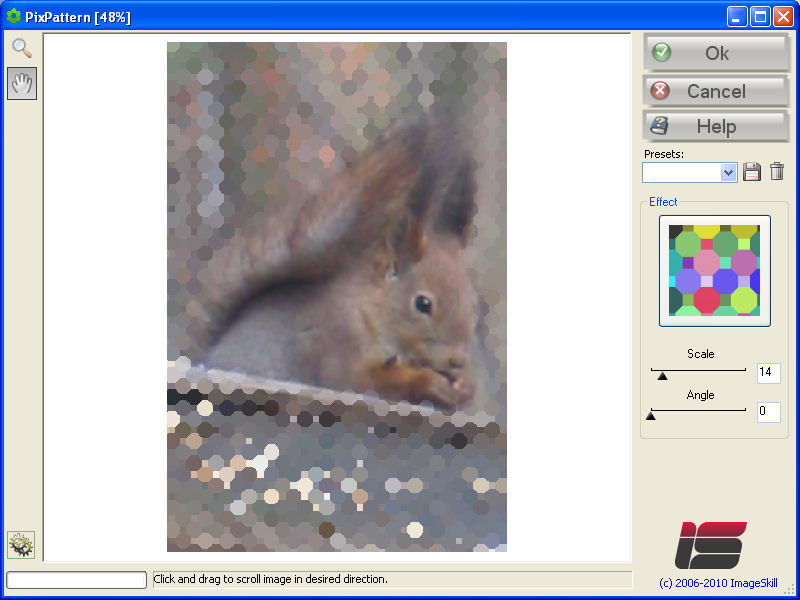The image size is (800, 600).
Task: Click the PixPattern title bar icon
Action: pos(14,17)
